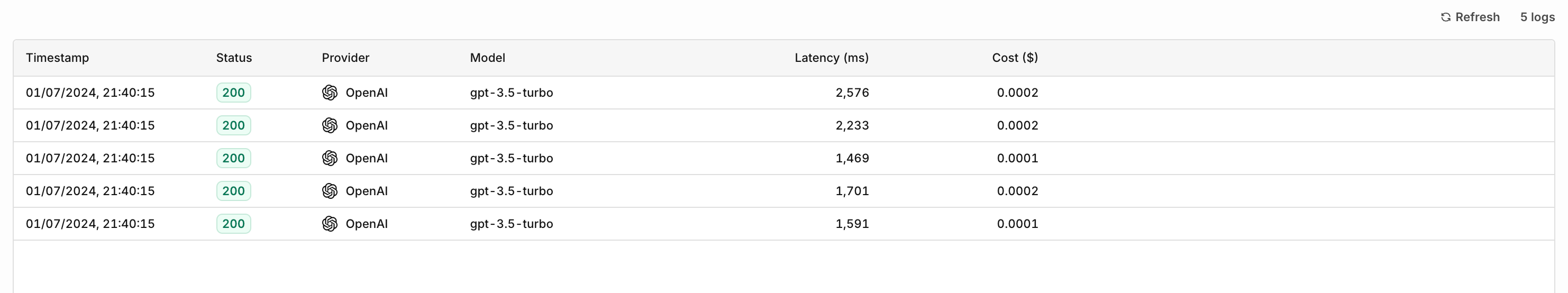Click OpenAI logo in the 2,576 latency row
The image size is (1568, 293).
click(x=330, y=93)
